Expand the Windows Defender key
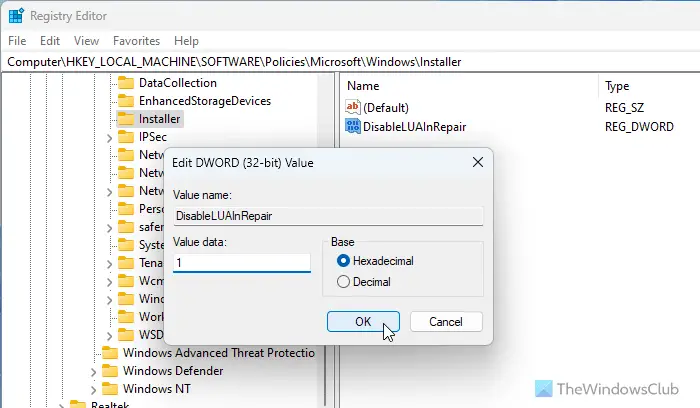This screenshot has height=408, width=700. pyautogui.click(x=93, y=372)
